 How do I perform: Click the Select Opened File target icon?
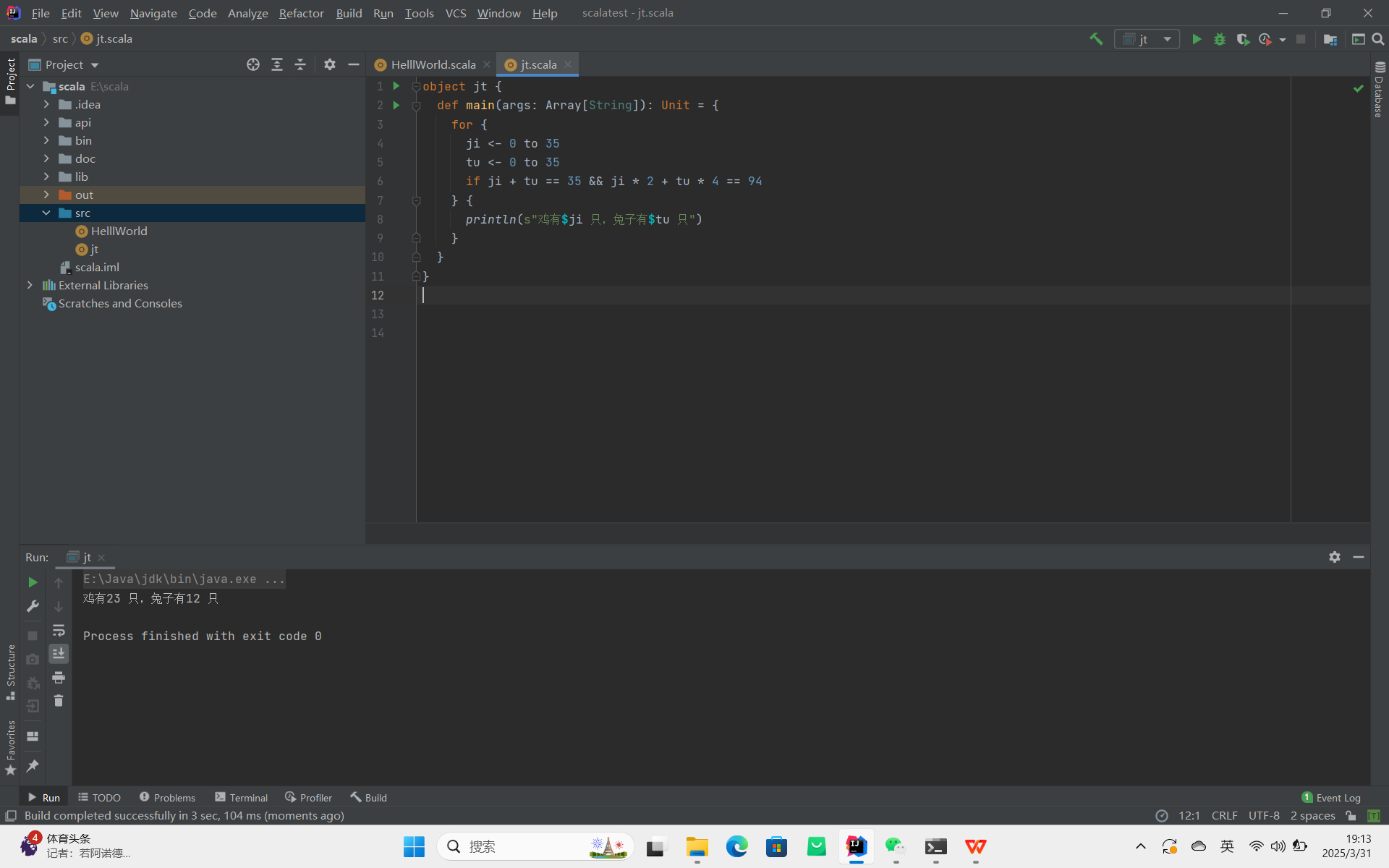pos(253,64)
